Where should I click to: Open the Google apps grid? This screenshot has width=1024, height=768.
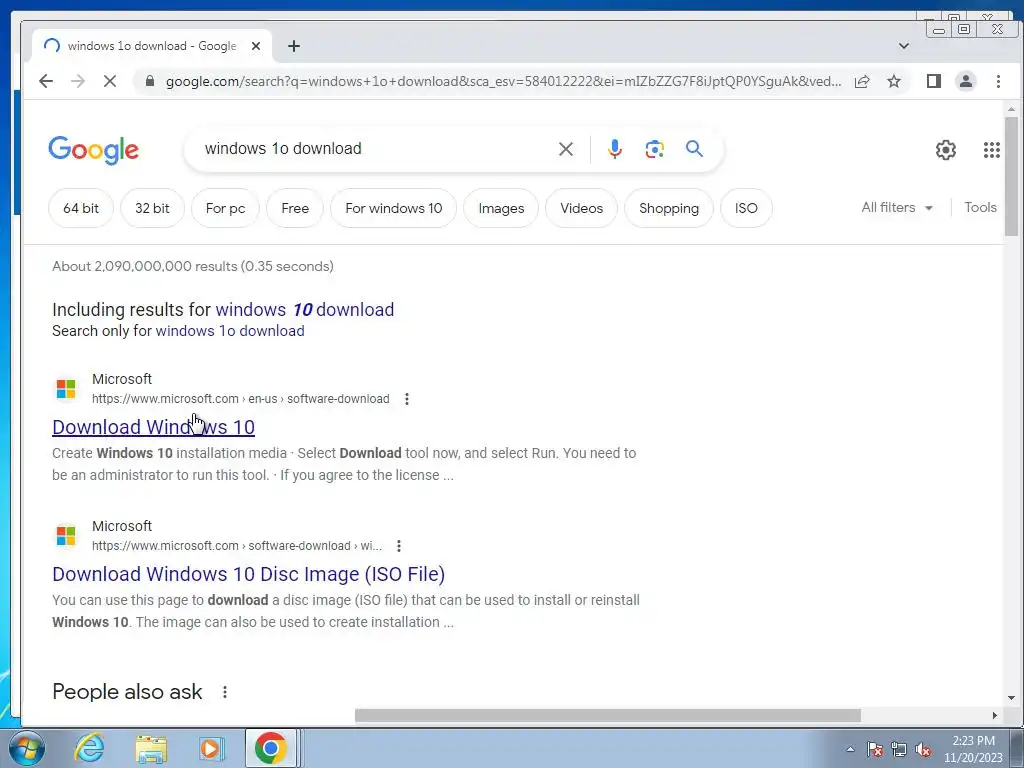click(x=991, y=150)
